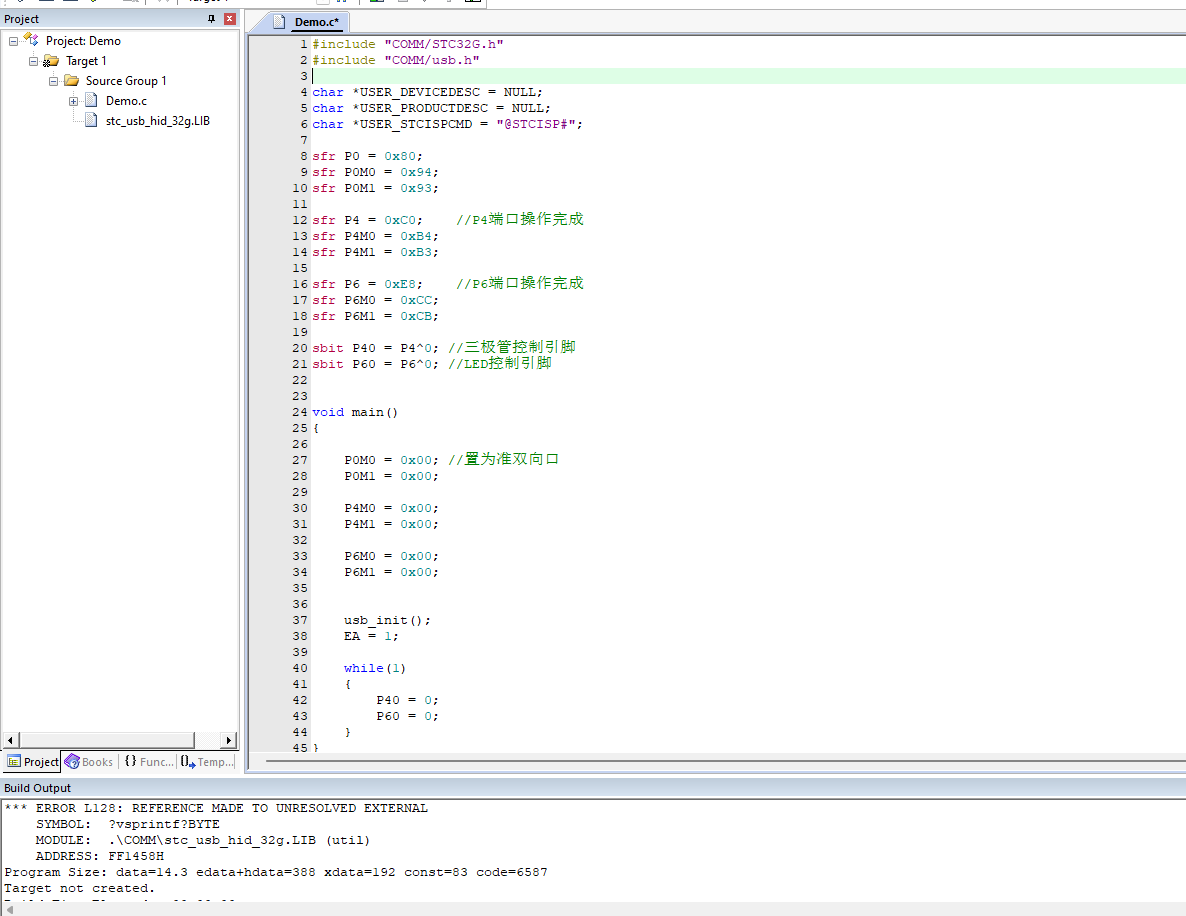The image size is (1186, 916).
Task: Click the sfr P6M1 = 0xCB line
Action: (375, 316)
